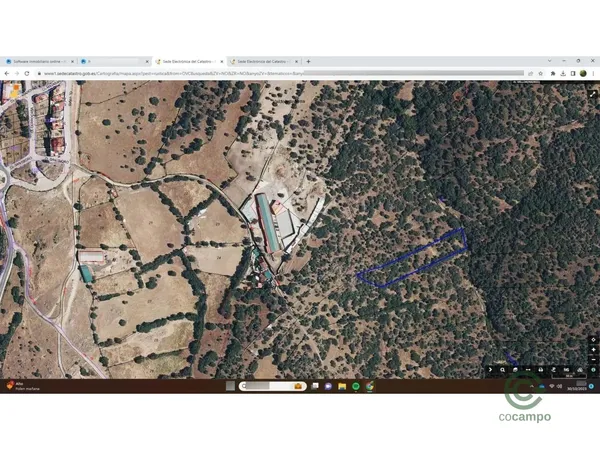The width and height of the screenshot is (600, 450).
Task: Open Google Chrome from the taskbar
Action: (x=369, y=386)
